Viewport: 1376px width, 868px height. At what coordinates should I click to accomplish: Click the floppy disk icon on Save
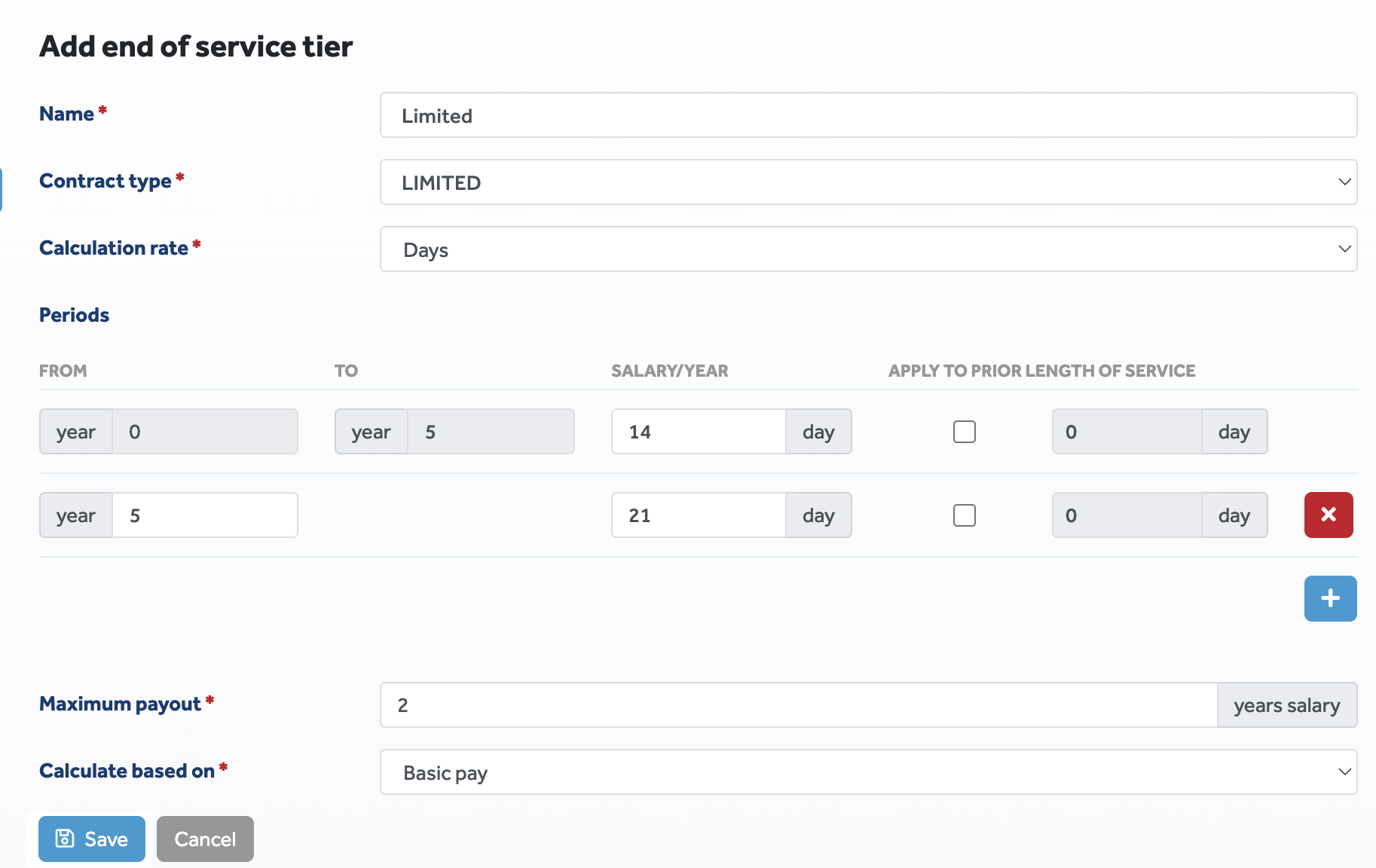click(66, 839)
